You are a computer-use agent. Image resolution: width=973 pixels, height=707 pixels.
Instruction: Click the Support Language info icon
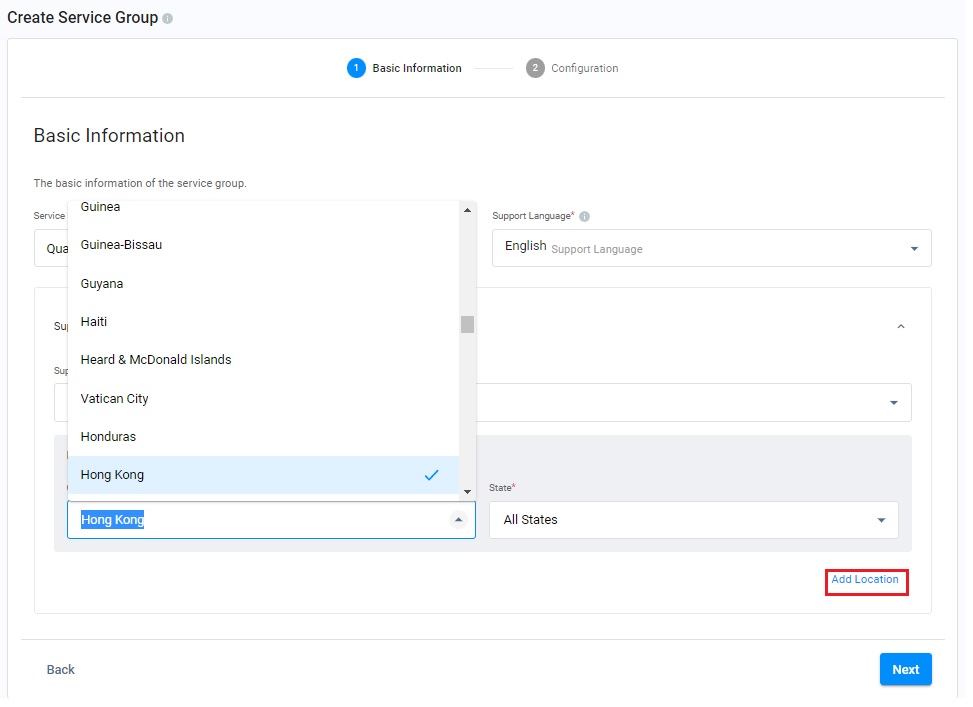point(584,216)
